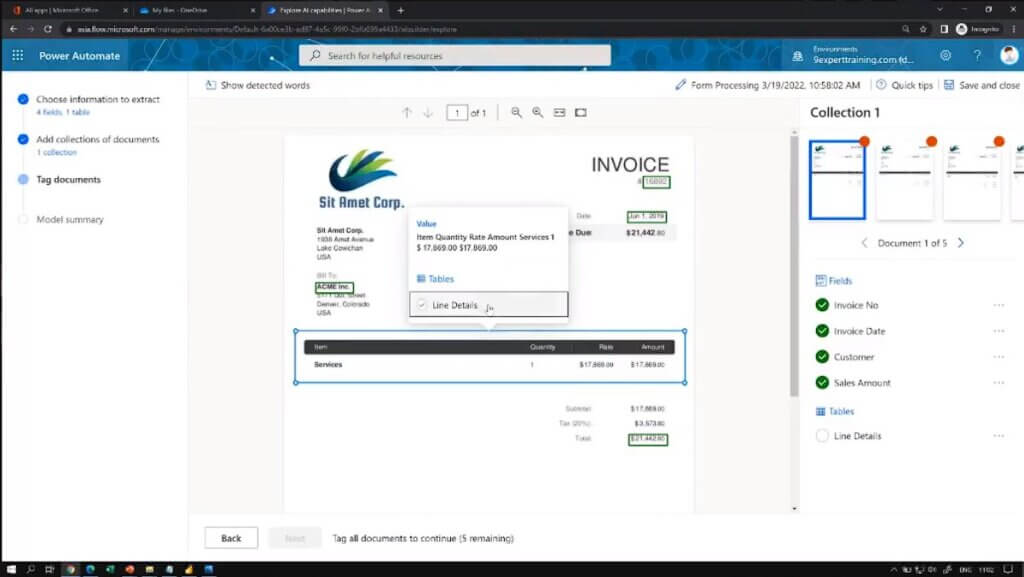
Task: Open the help question mark icon
Action: 977,55
